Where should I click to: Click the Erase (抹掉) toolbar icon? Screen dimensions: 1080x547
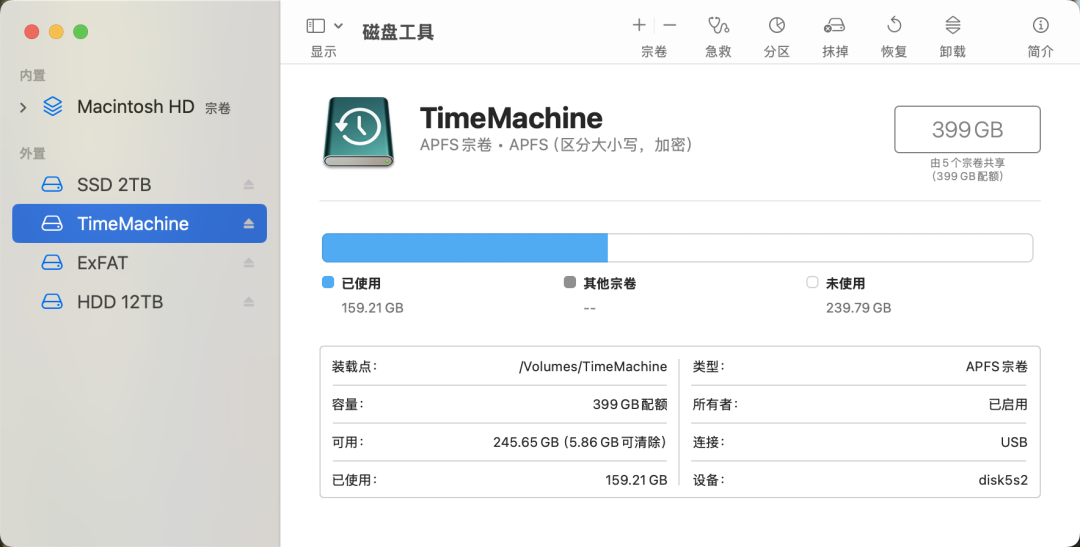click(x=834, y=26)
